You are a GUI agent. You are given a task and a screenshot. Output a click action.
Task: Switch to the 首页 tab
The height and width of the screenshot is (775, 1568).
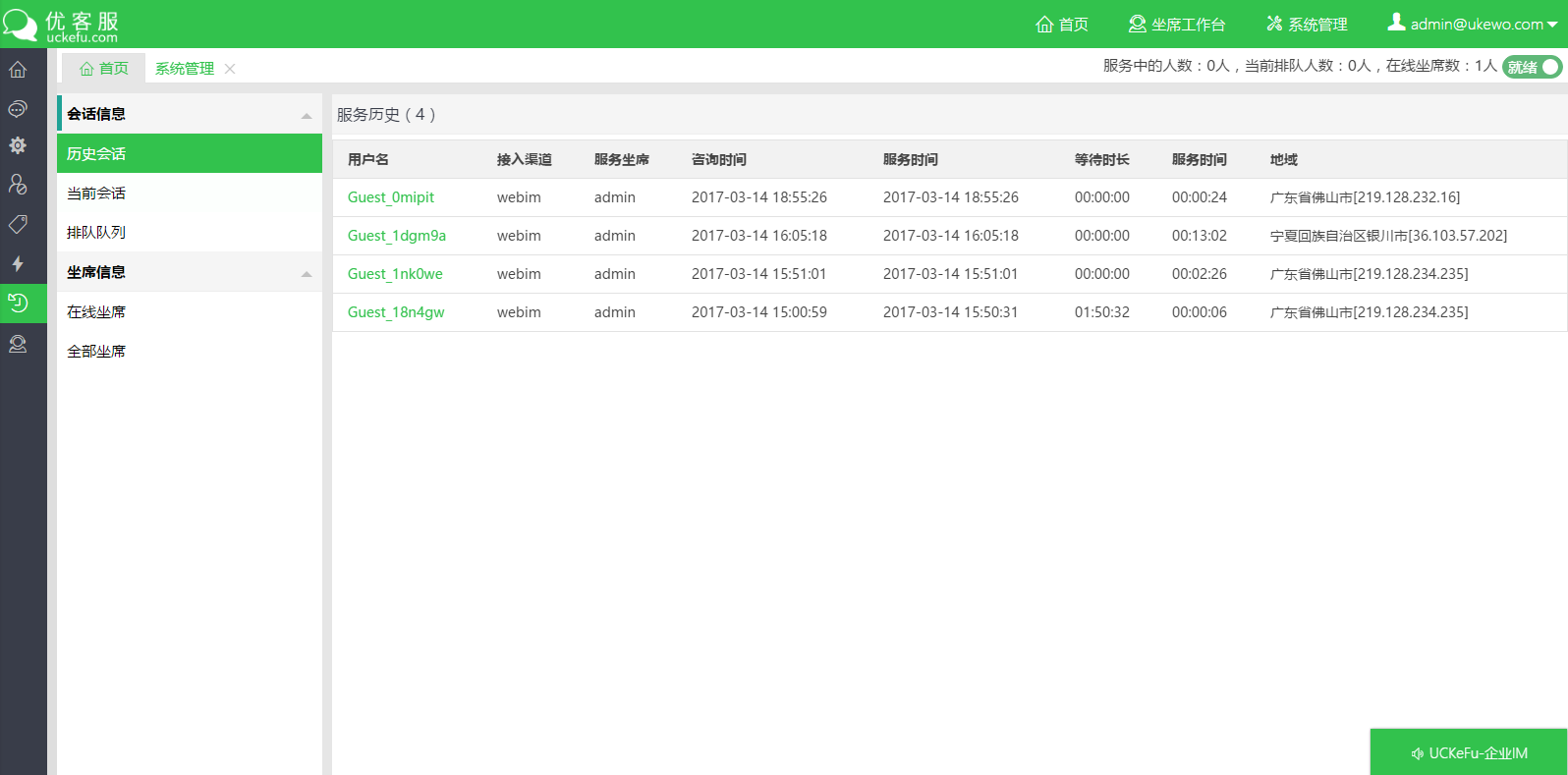click(x=103, y=68)
